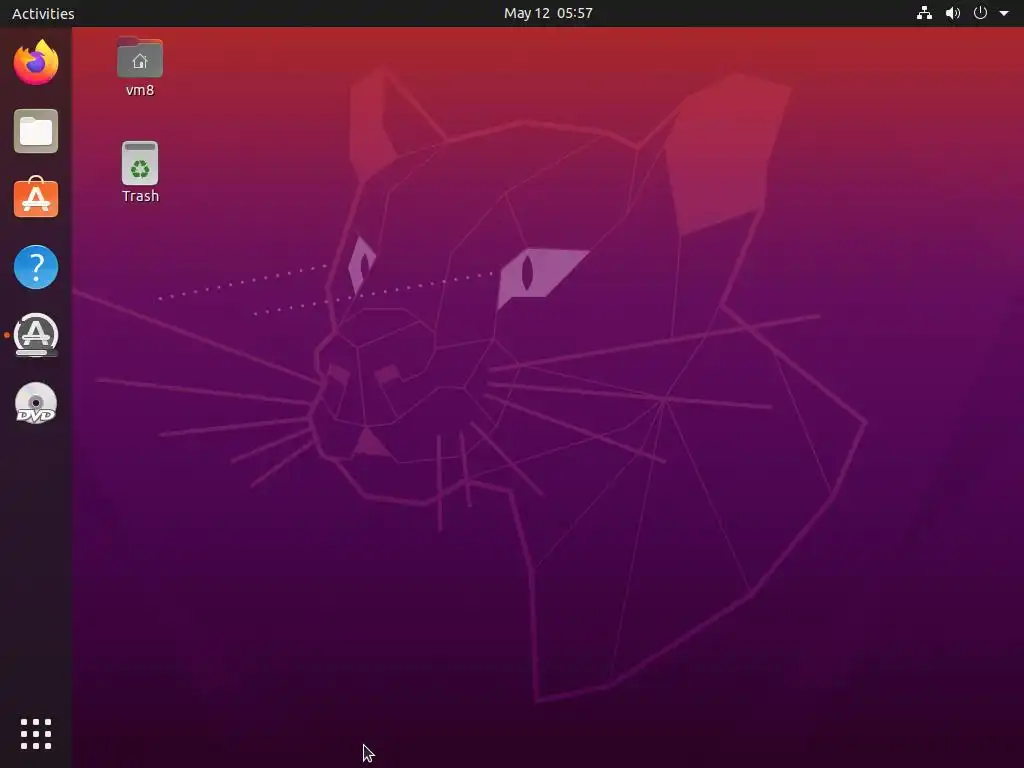Open Software Updater in the dock
Viewport: 1024px width, 768px height.
pos(36,335)
